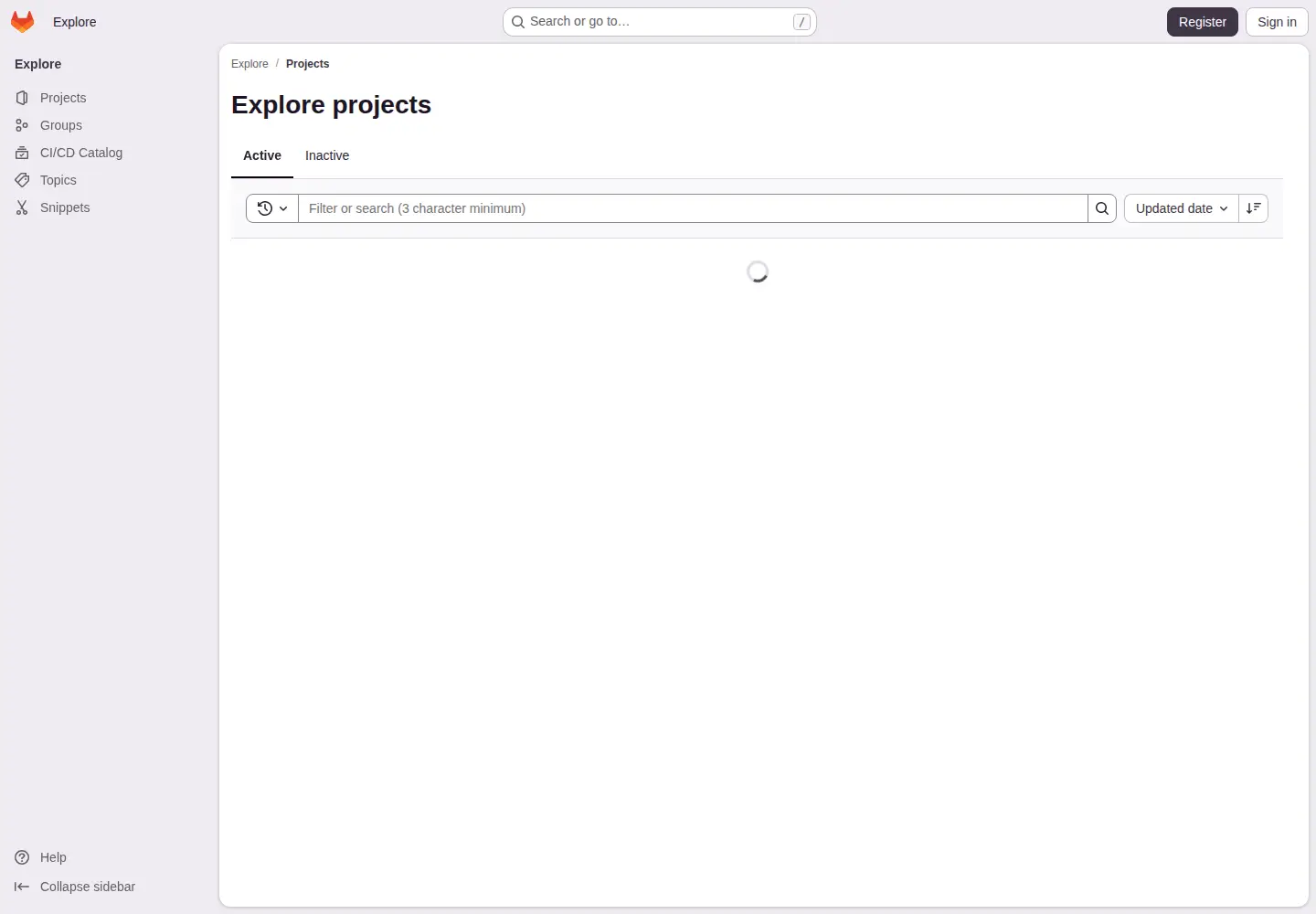The height and width of the screenshot is (914, 1316).
Task: Click the magnifier search submit icon
Action: [1102, 208]
